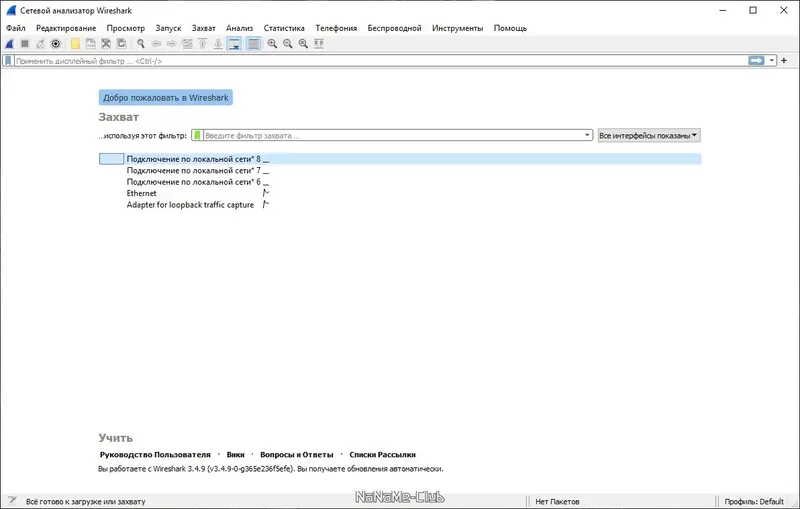
Task: Open the Просмотр menu
Action: coord(126,28)
